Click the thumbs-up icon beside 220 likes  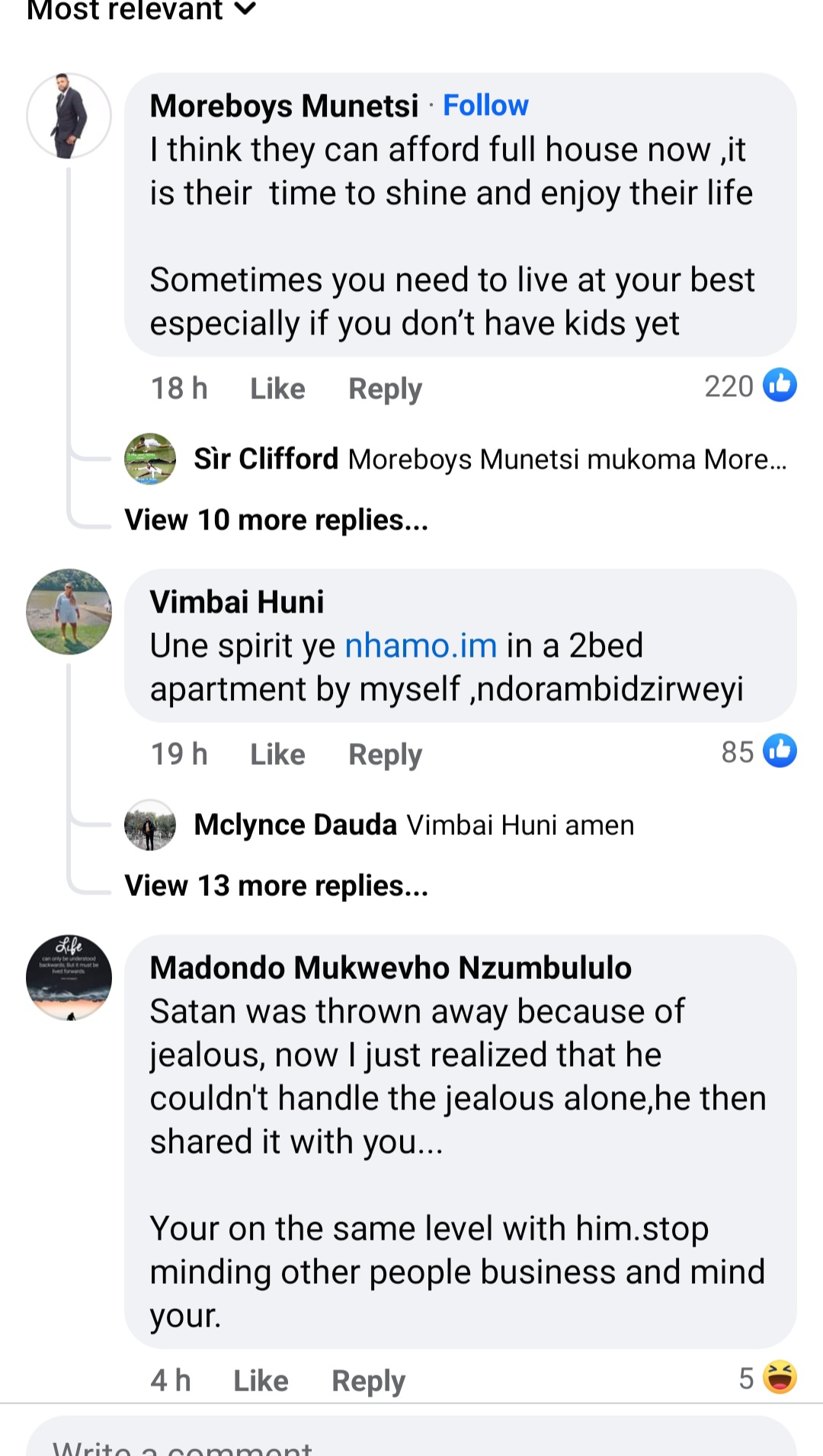tap(780, 386)
